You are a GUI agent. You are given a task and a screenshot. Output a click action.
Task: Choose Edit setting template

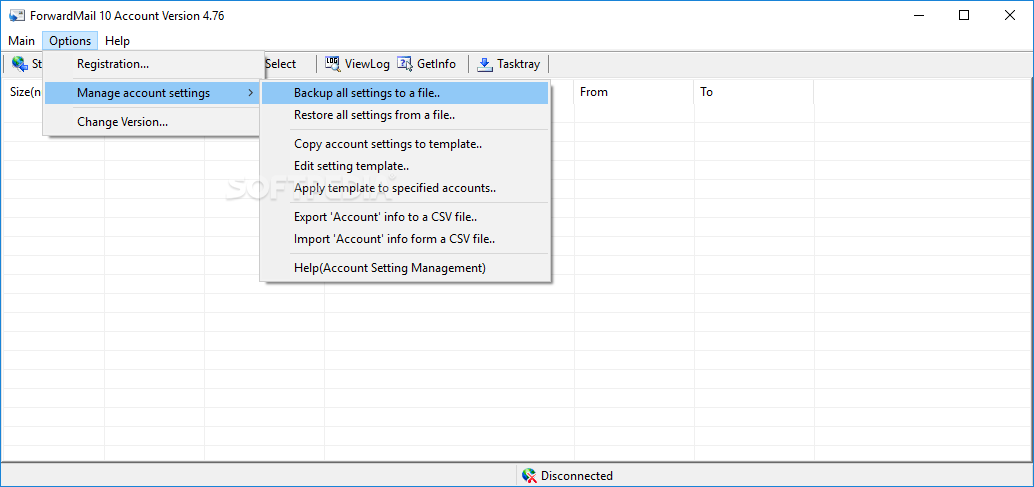[405, 166]
